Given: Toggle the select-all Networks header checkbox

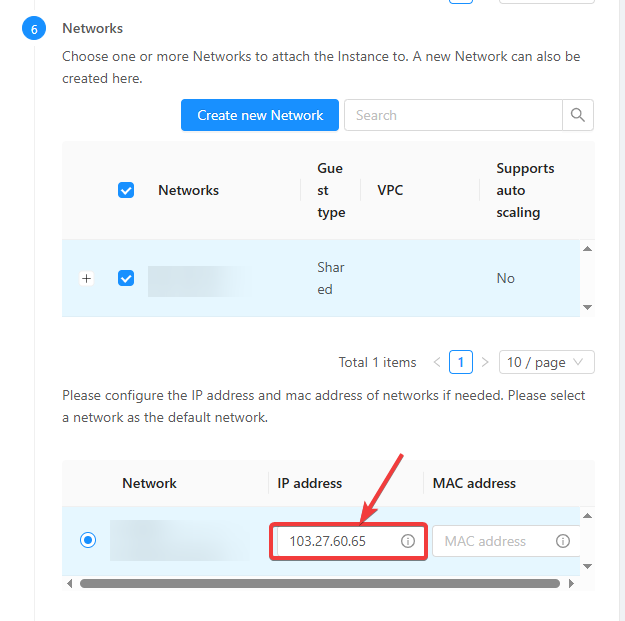Looking at the screenshot, I should 126,190.
